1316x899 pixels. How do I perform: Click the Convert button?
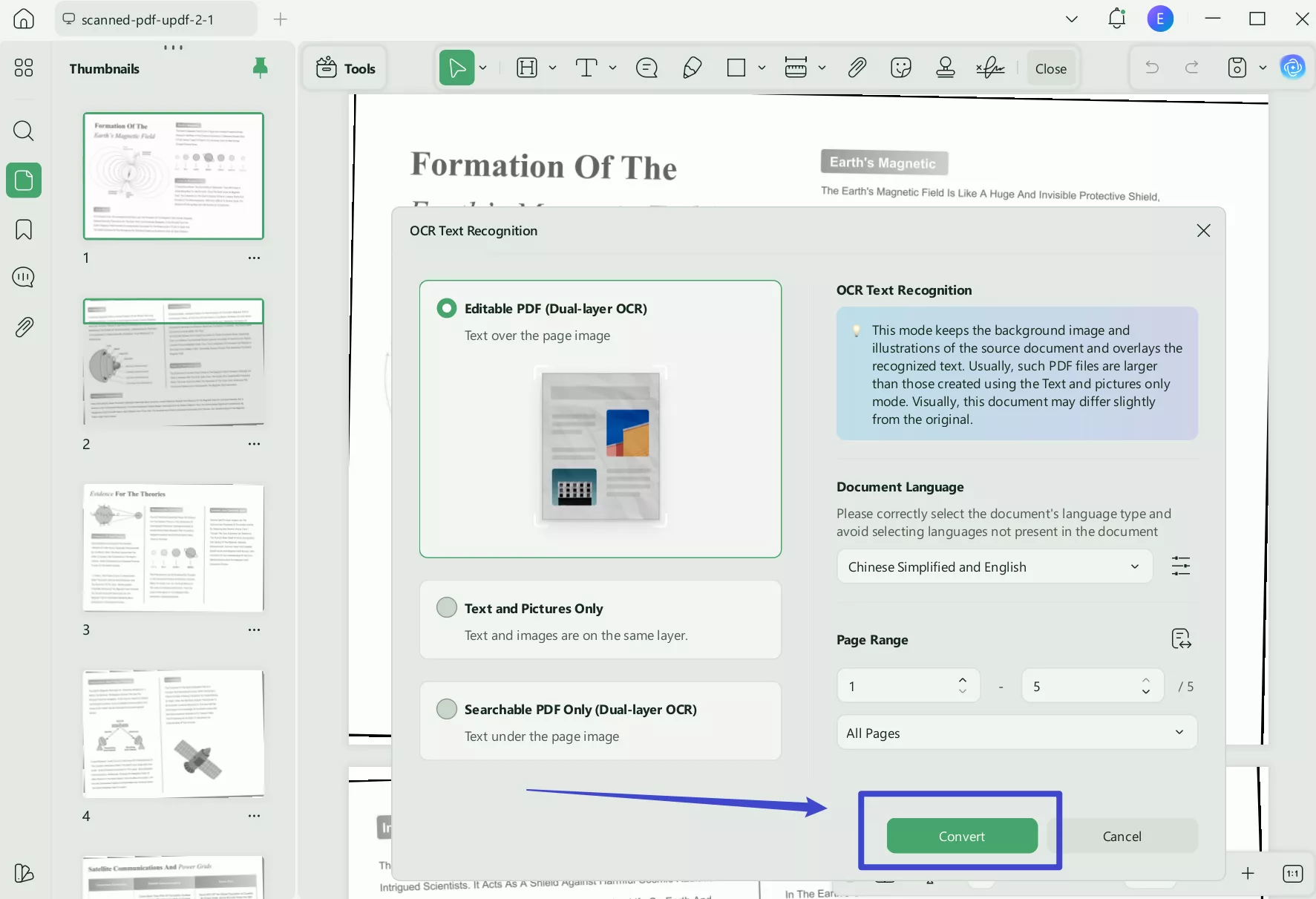[x=961, y=836]
